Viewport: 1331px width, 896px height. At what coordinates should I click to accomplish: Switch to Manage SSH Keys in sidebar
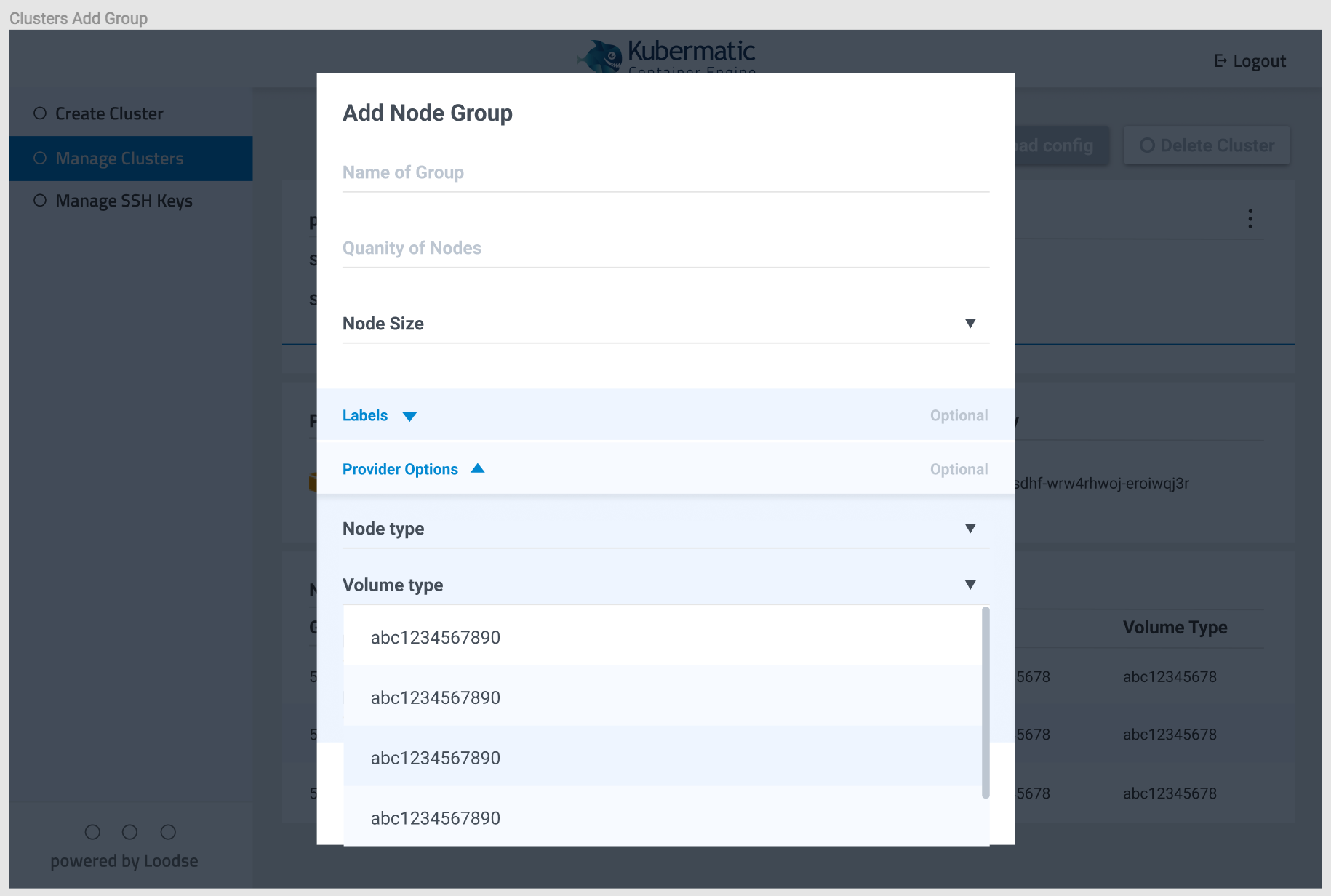click(124, 200)
